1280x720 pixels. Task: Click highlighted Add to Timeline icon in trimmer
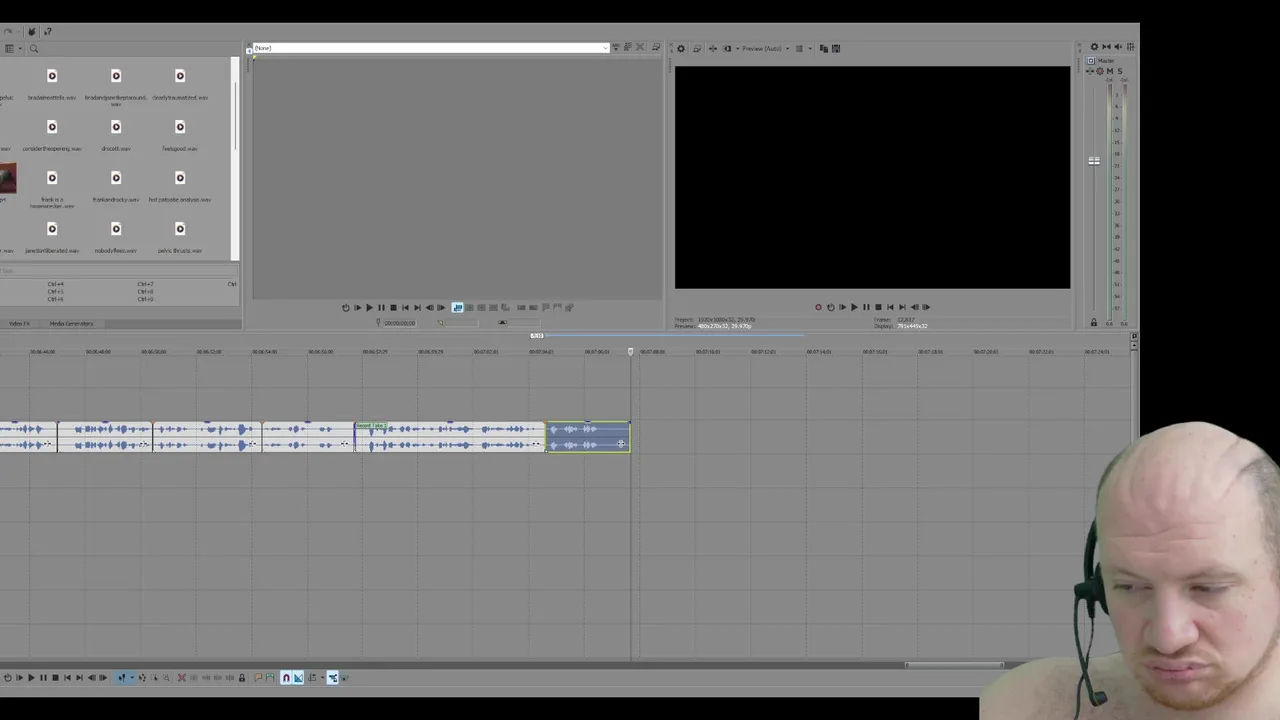[x=457, y=308]
